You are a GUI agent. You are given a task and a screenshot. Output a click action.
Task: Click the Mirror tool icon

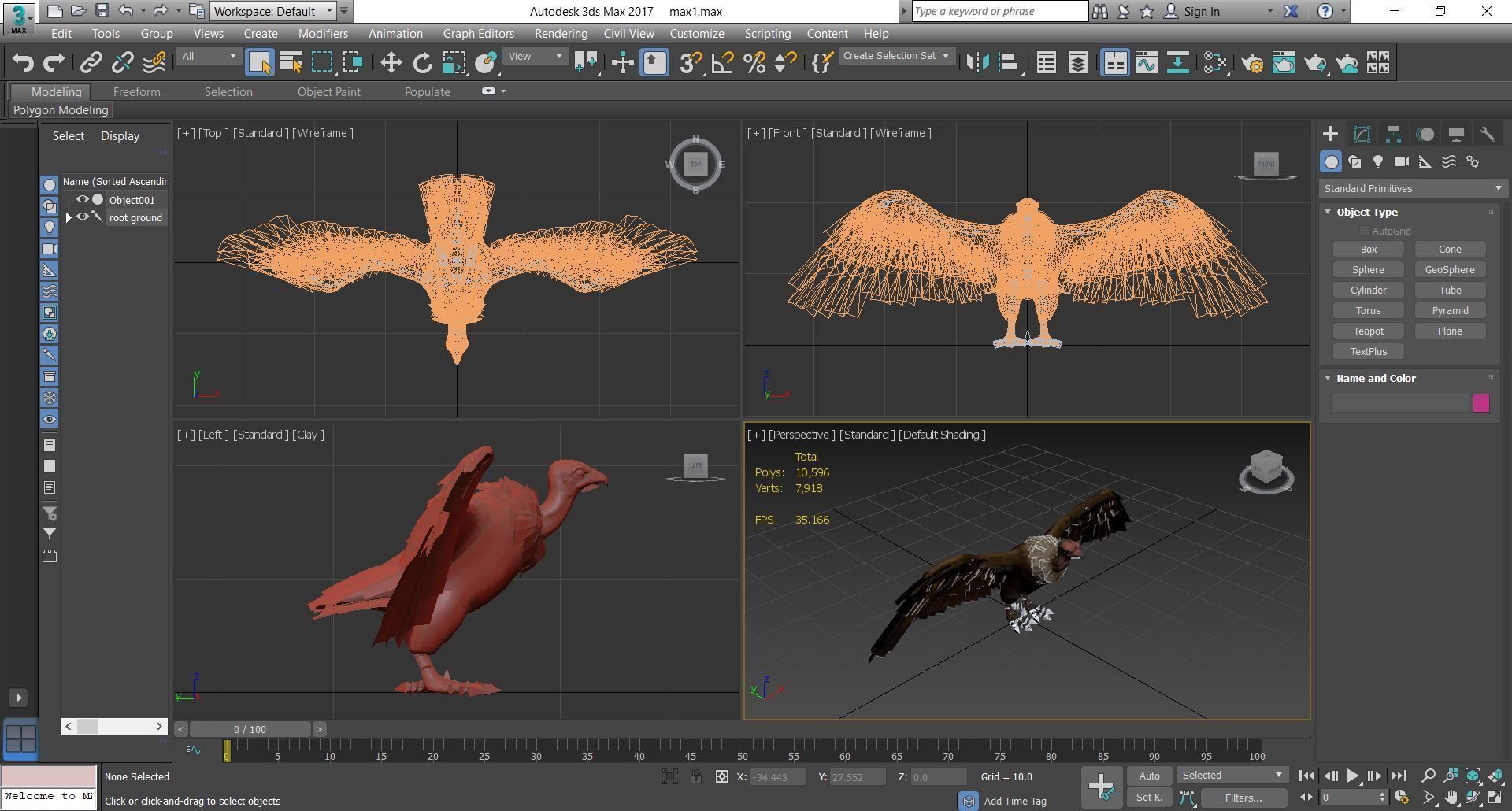click(977, 62)
